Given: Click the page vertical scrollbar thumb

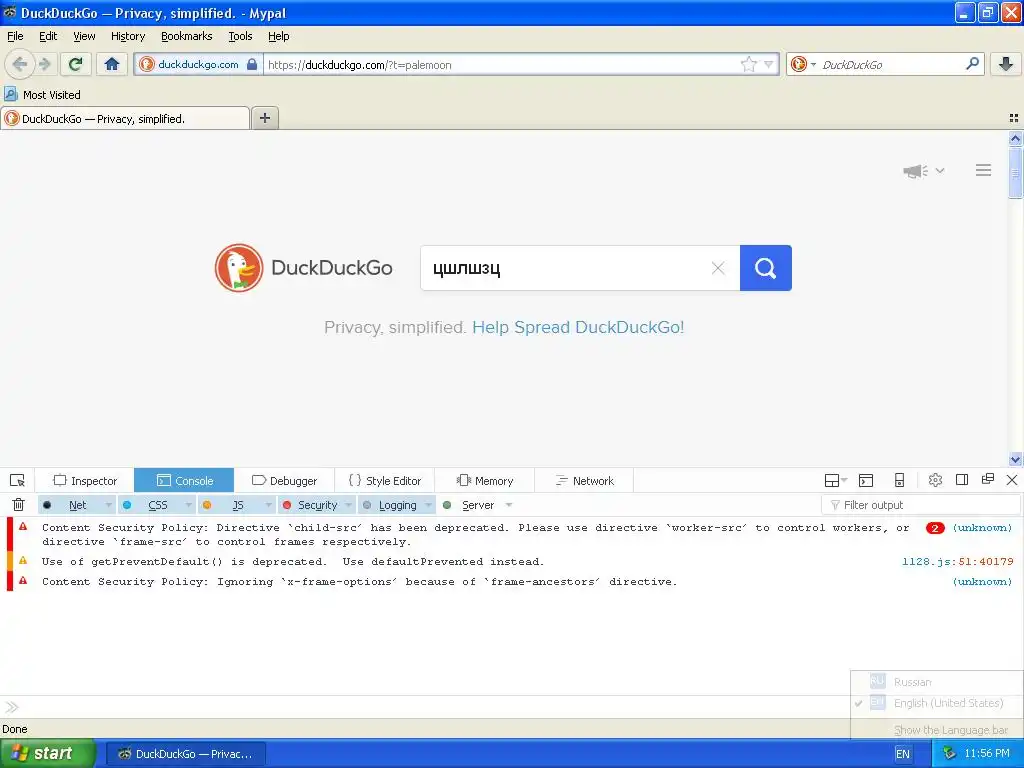Looking at the screenshot, I should [x=1015, y=172].
